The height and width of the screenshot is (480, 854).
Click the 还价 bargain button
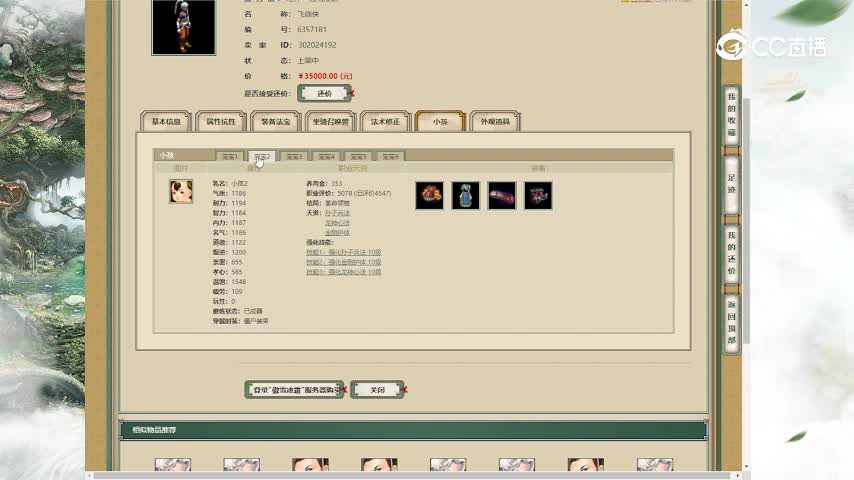324,93
